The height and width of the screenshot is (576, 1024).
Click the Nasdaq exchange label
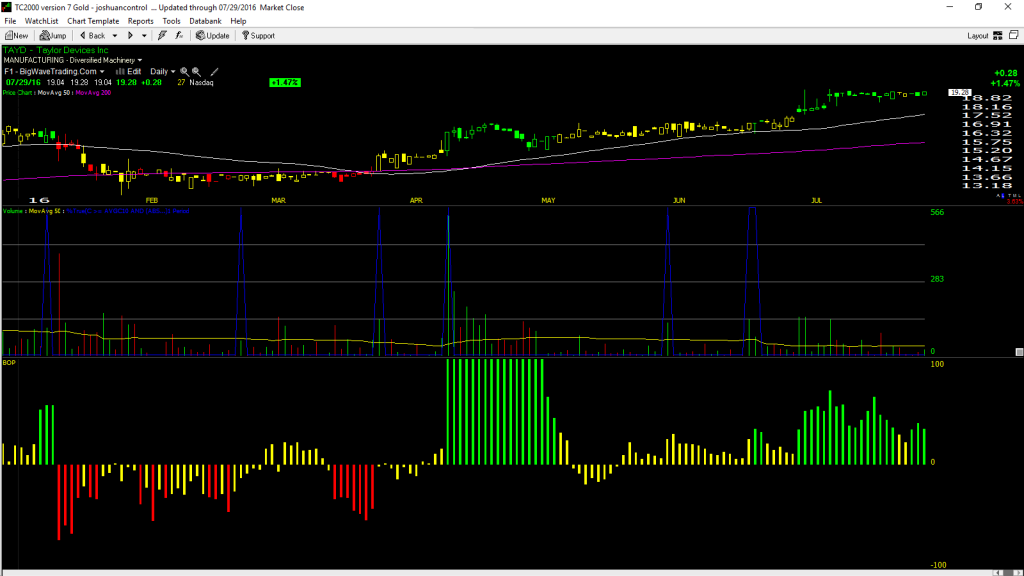tap(201, 83)
